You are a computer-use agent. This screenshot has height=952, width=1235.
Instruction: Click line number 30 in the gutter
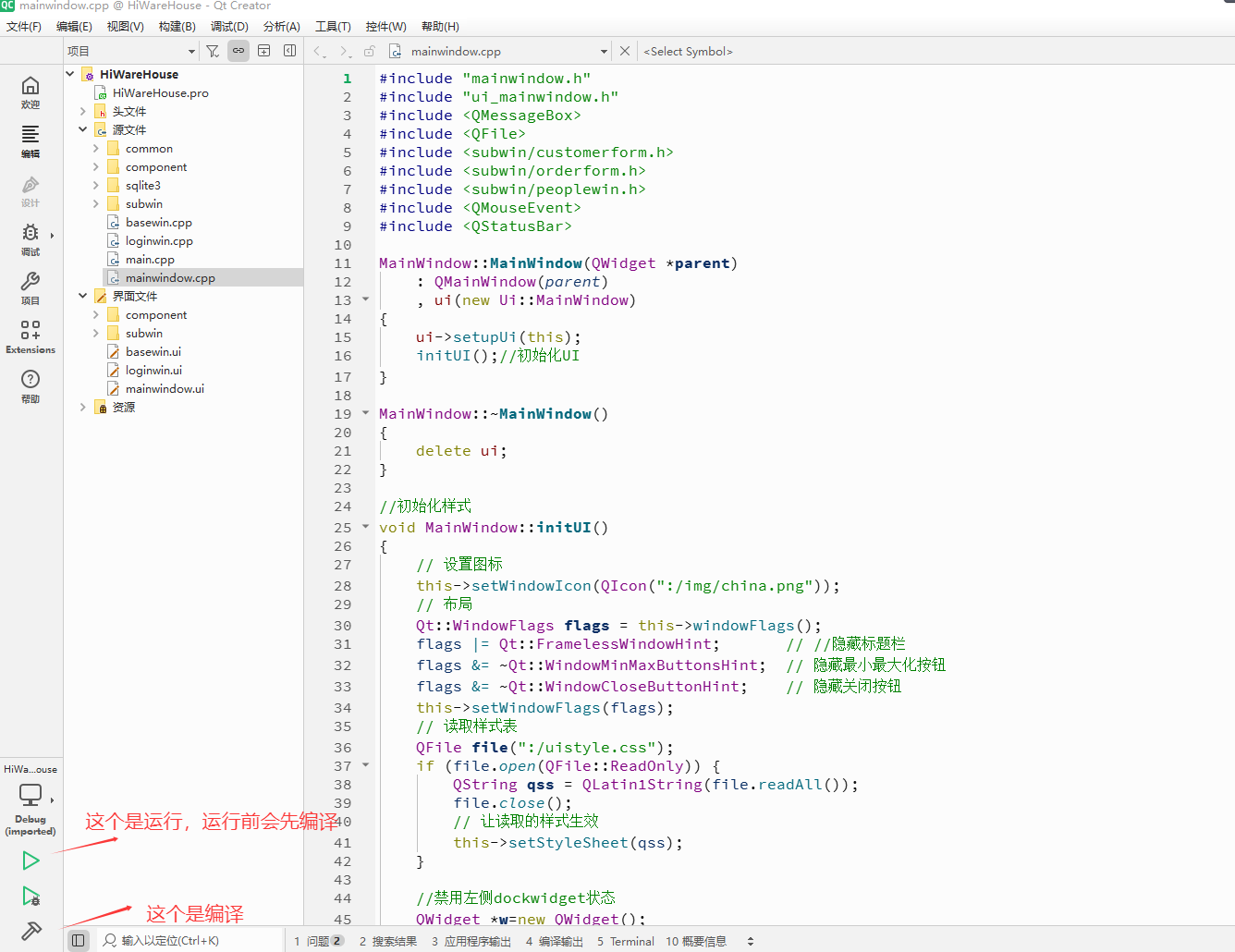click(343, 626)
